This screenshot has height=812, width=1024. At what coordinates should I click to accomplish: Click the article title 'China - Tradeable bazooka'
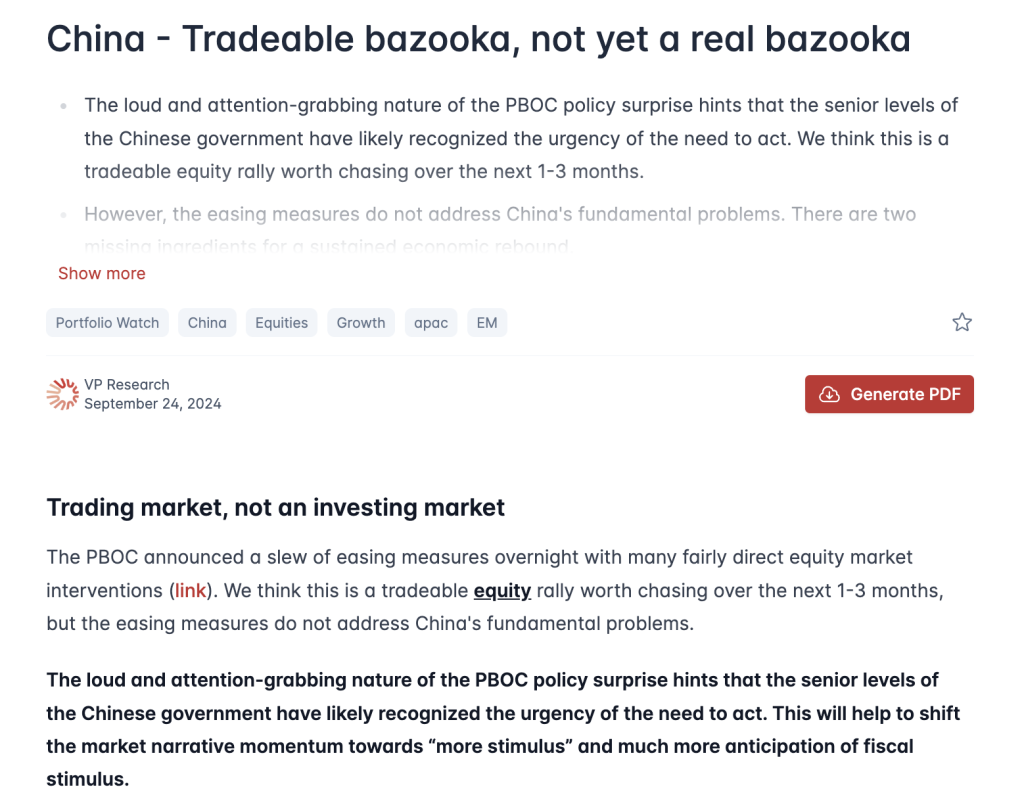point(478,39)
